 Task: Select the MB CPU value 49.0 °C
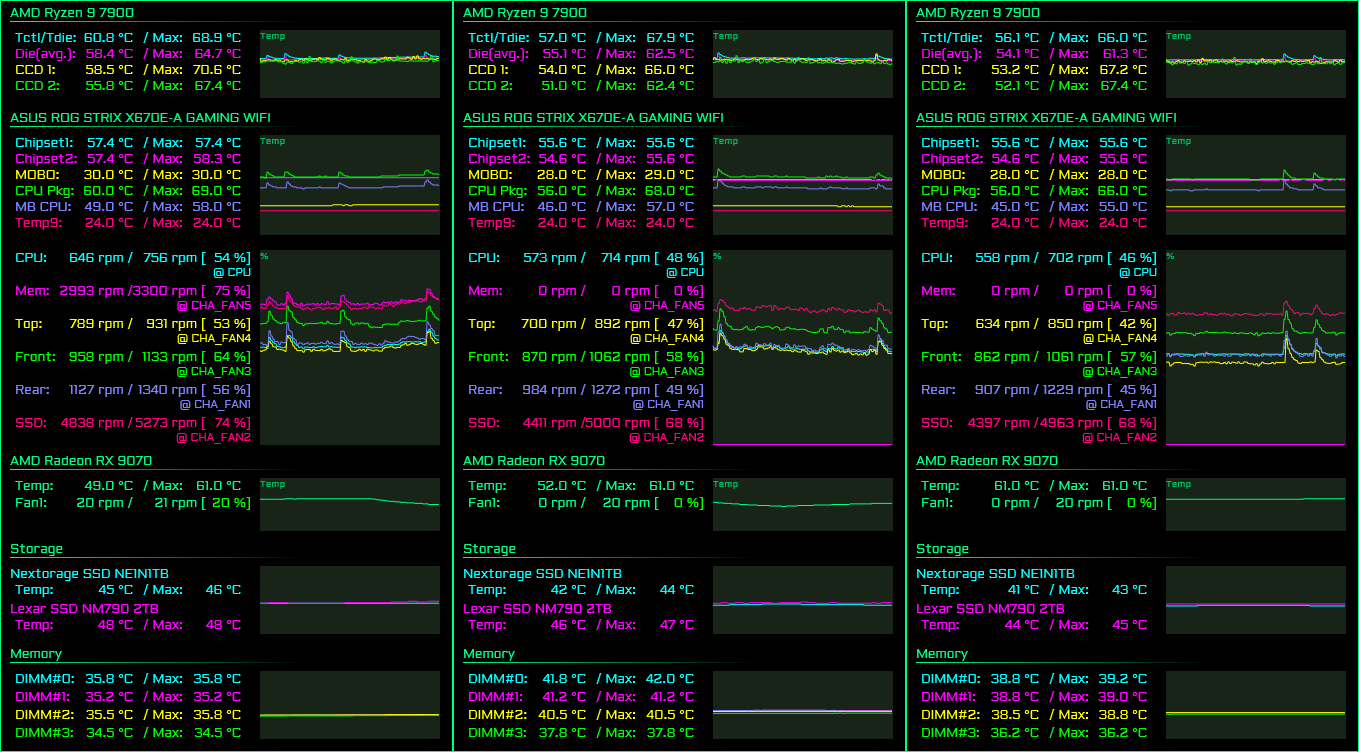(109, 207)
